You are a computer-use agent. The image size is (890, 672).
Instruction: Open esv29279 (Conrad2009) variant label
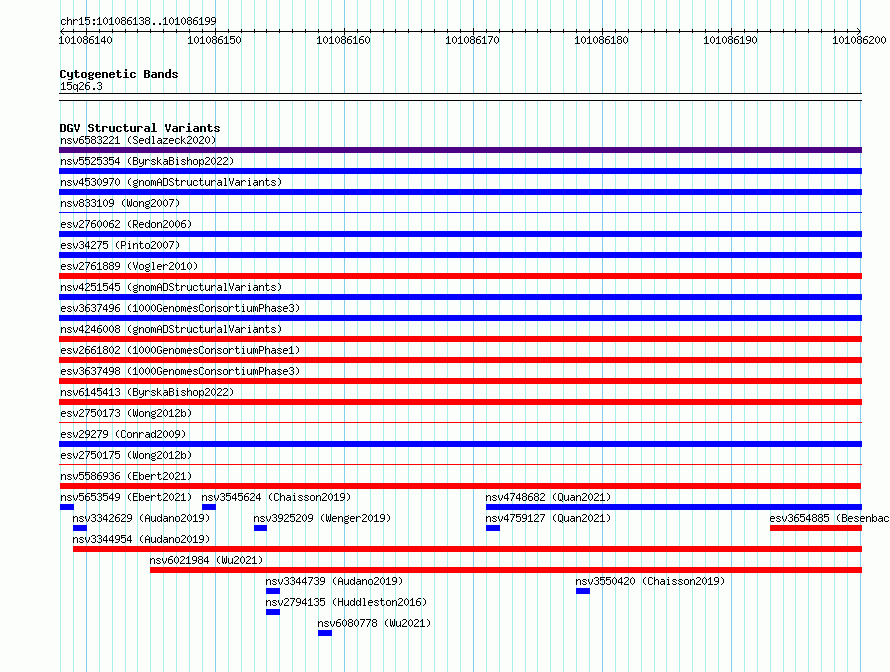(123, 434)
